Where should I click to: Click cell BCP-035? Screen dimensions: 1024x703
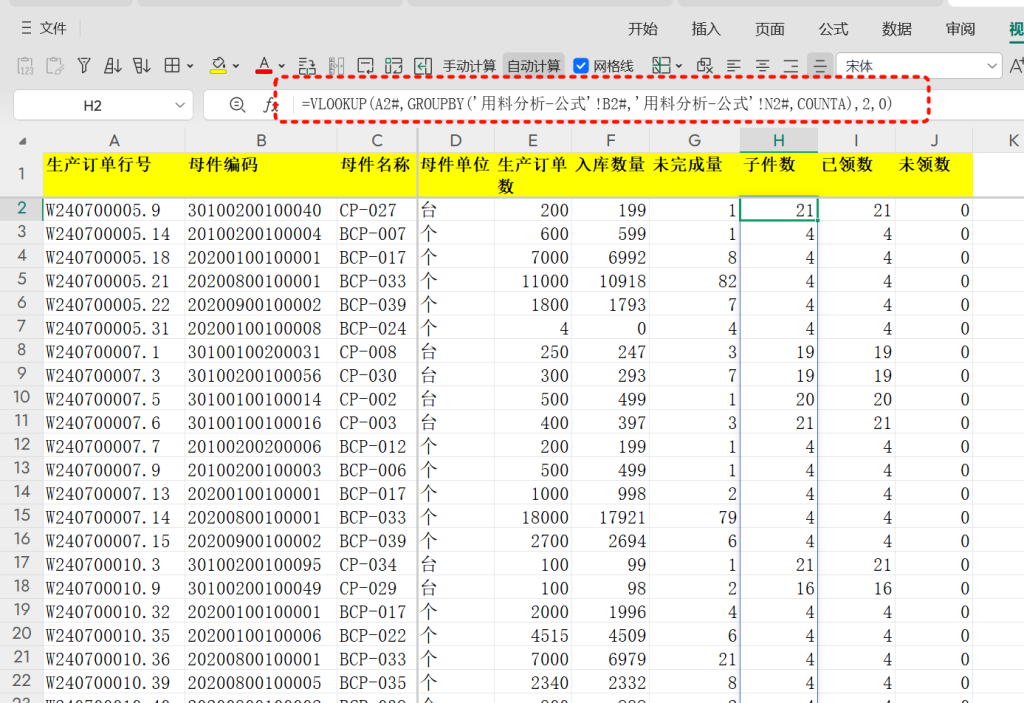click(x=377, y=683)
